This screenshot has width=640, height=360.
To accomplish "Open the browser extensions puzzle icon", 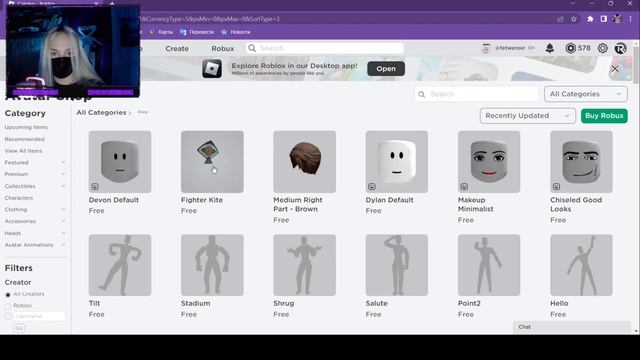I will tap(590, 19).
